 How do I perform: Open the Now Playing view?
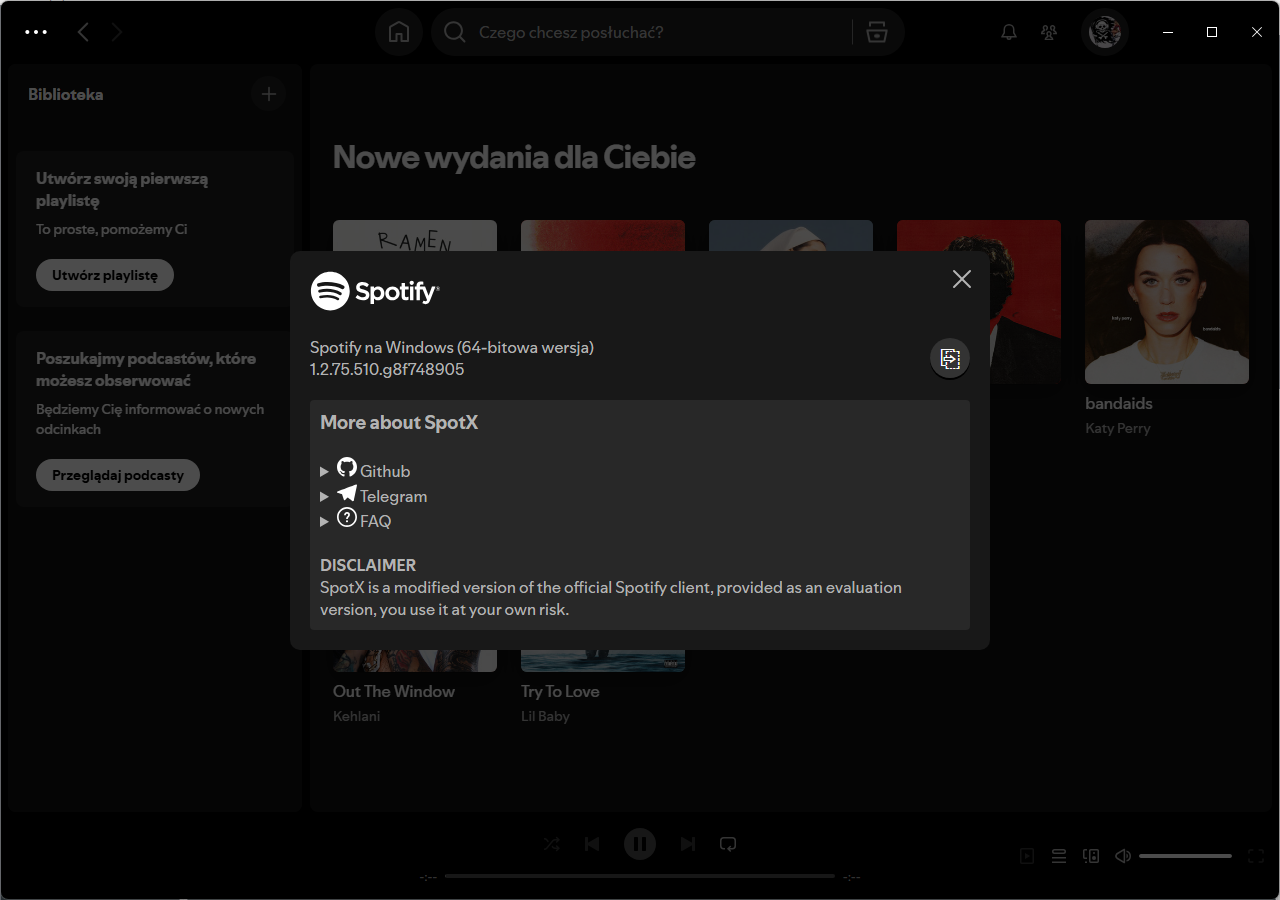(x=1027, y=856)
